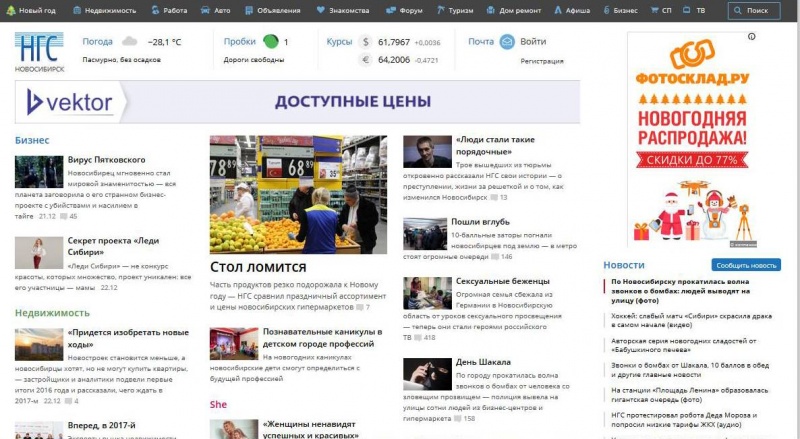Open the Стол ломится article headline

[258, 267]
